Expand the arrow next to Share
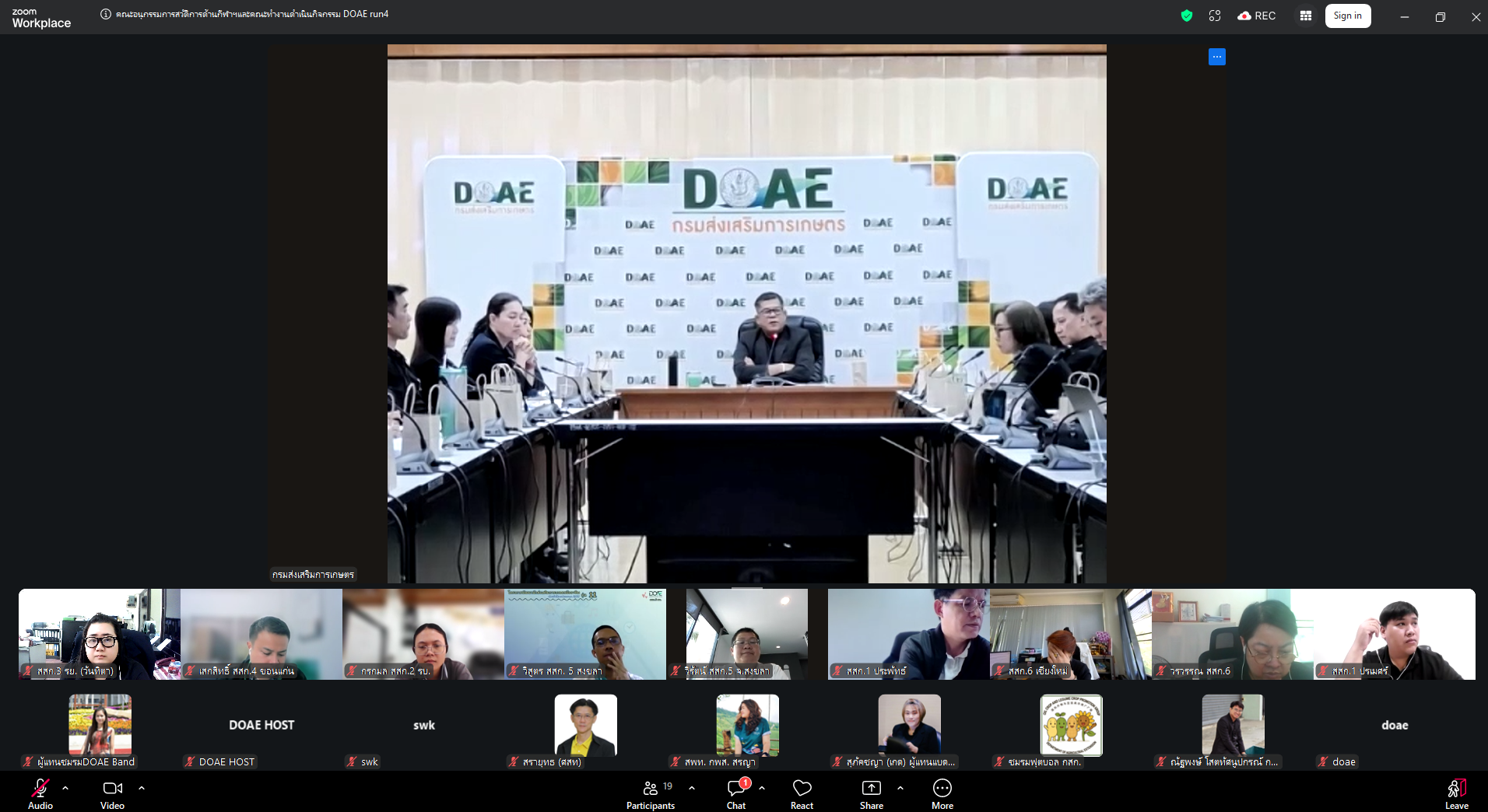Viewport: 1488px width, 812px height. point(900,788)
